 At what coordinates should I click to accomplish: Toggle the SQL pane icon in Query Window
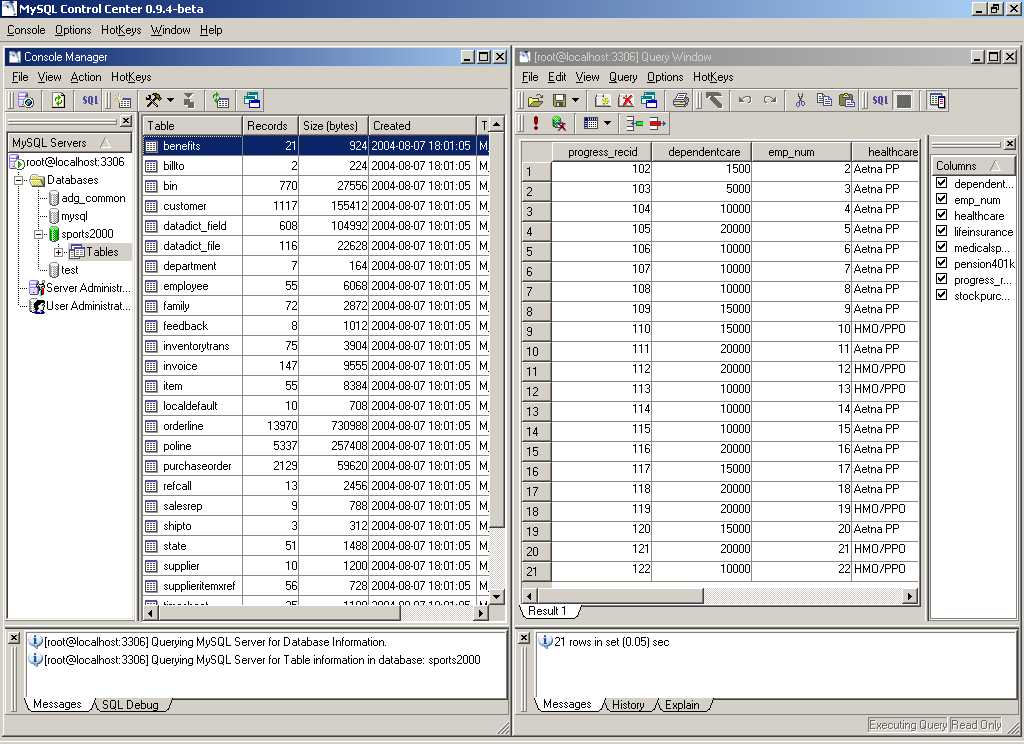(x=880, y=101)
